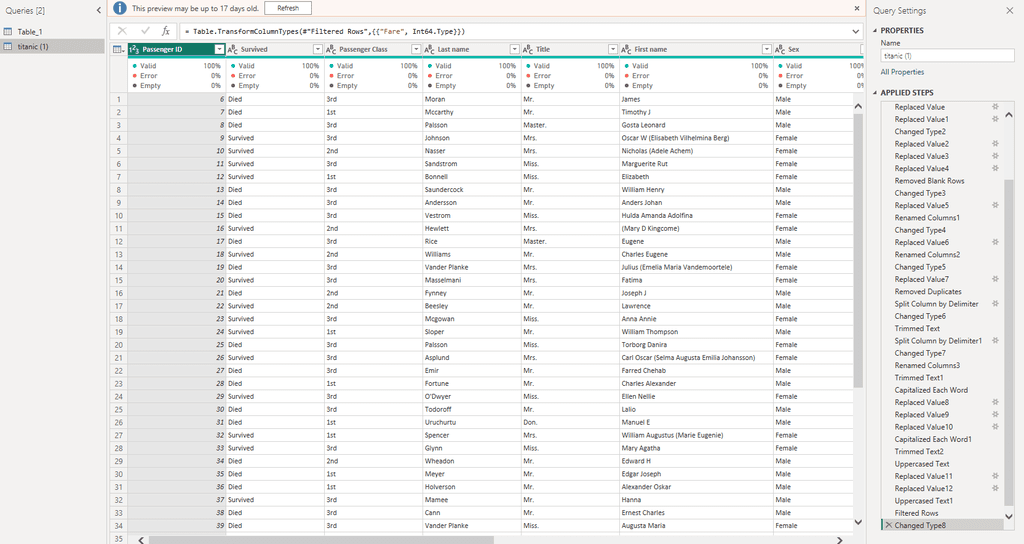Change Last name data type icon
This screenshot has width=1024, height=544.
tap(430, 50)
